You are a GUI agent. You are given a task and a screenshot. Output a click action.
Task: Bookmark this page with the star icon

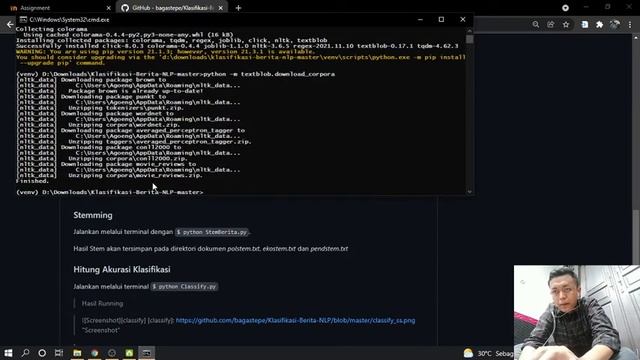click(566, 25)
